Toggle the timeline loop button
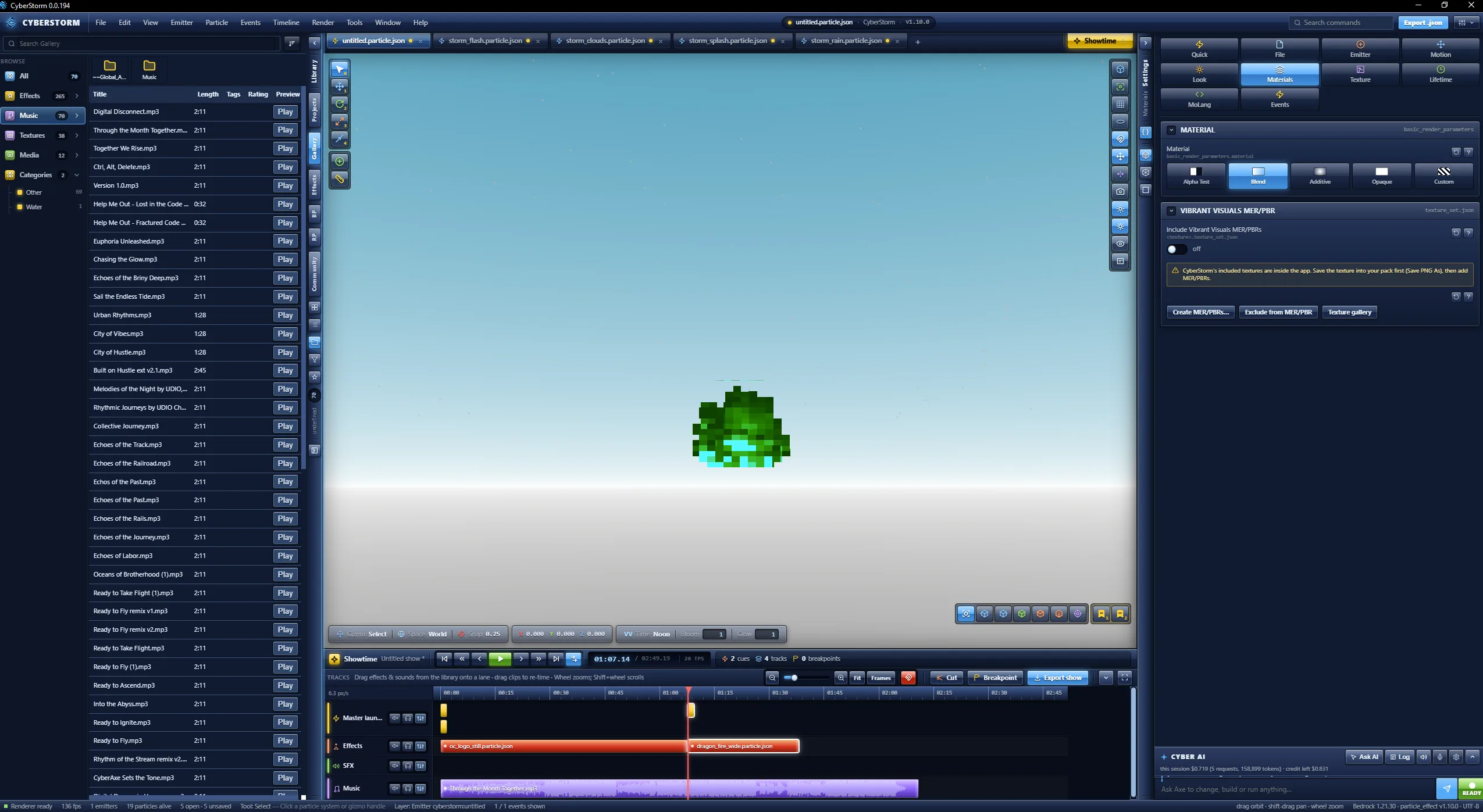Image resolution: width=1483 pixels, height=812 pixels. coord(573,659)
